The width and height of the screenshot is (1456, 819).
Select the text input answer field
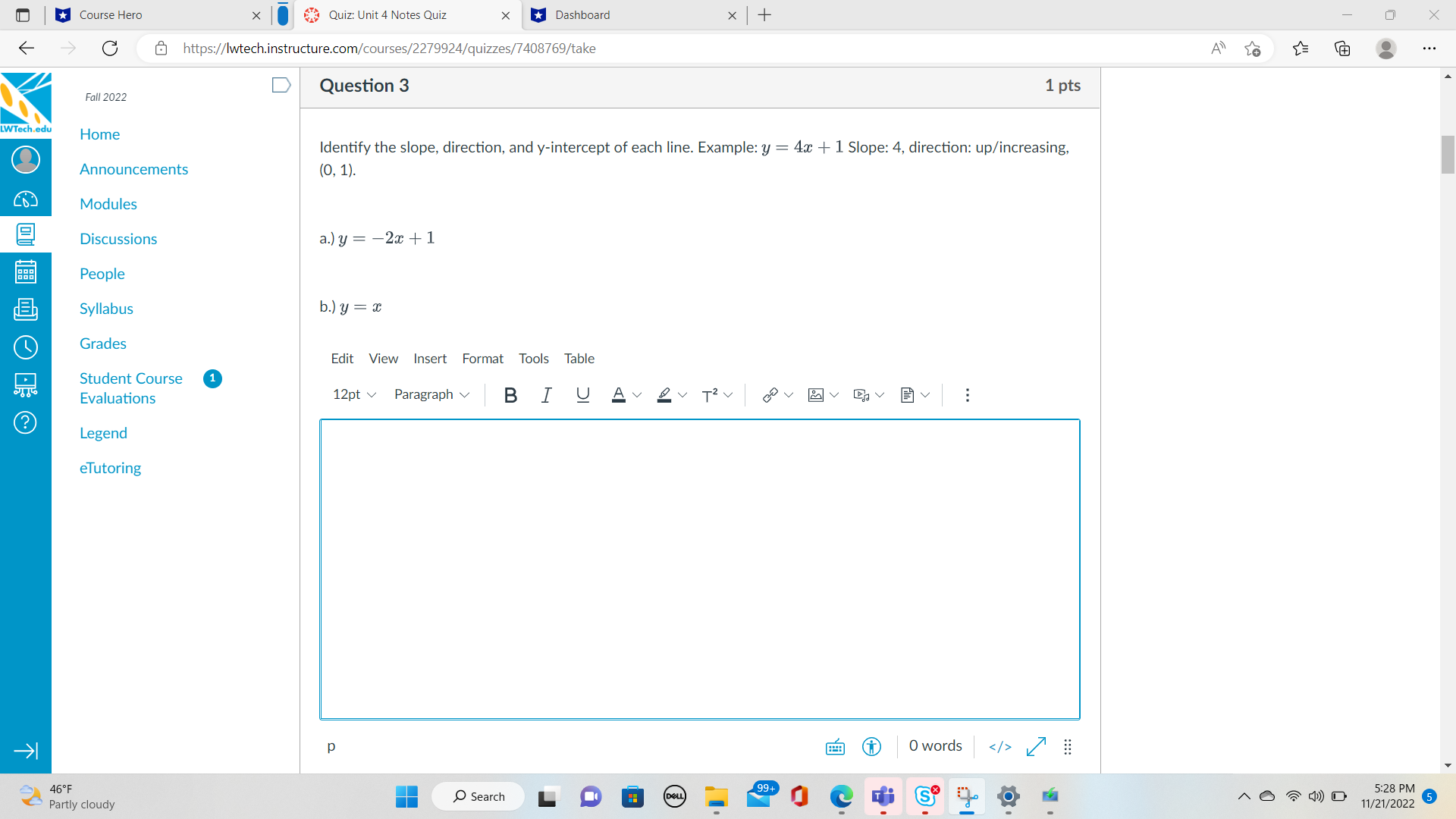click(699, 568)
